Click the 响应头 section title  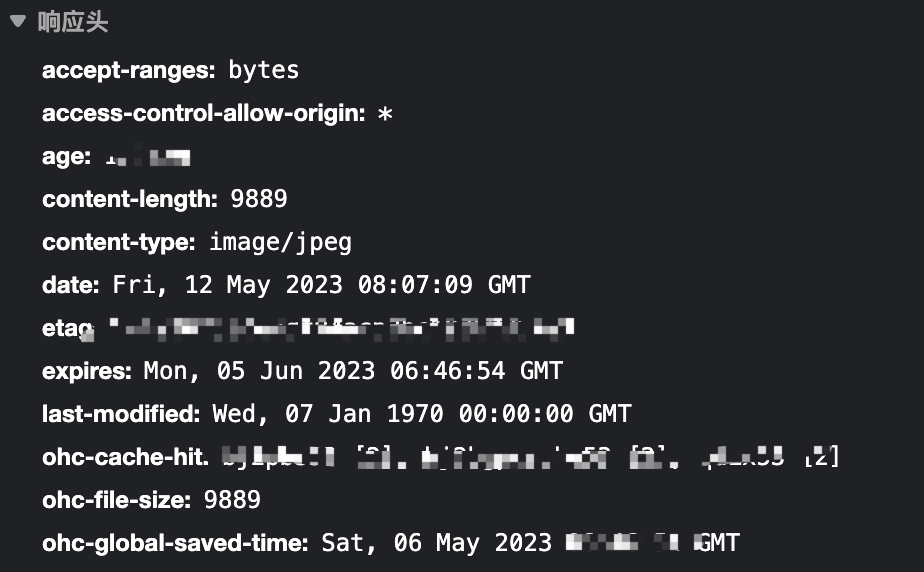72,22
